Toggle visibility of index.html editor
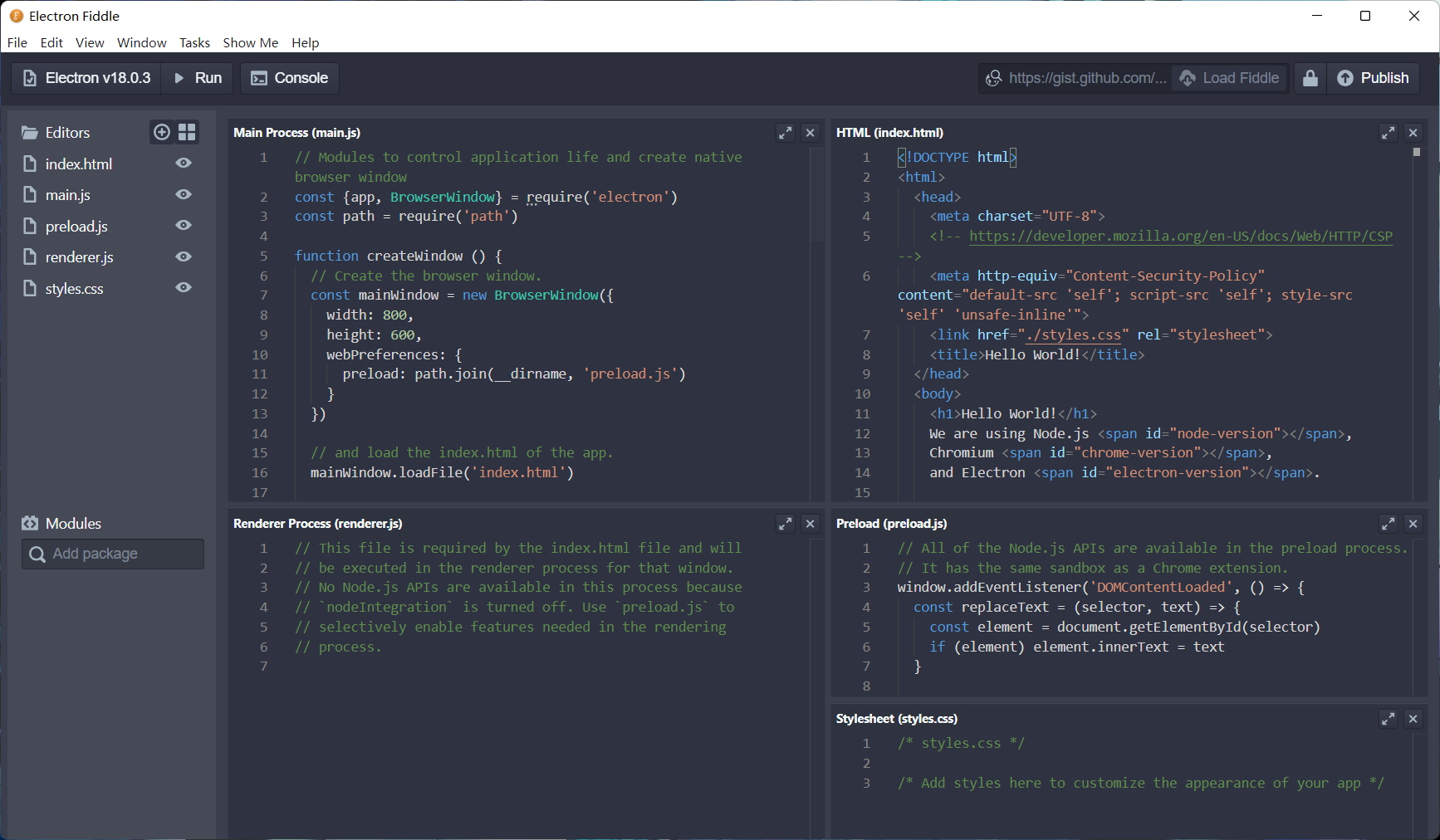Viewport: 1440px width, 840px height. coord(184,164)
